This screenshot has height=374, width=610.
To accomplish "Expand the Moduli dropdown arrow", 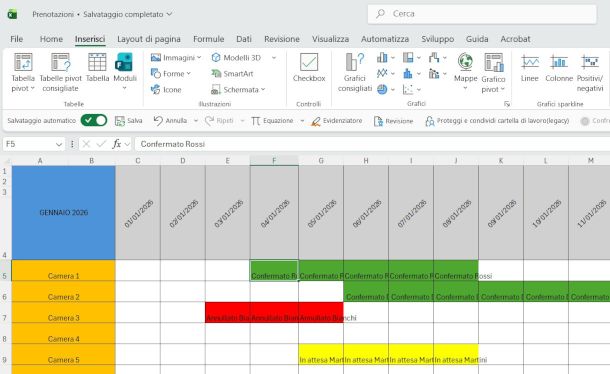I will tap(124, 88).
